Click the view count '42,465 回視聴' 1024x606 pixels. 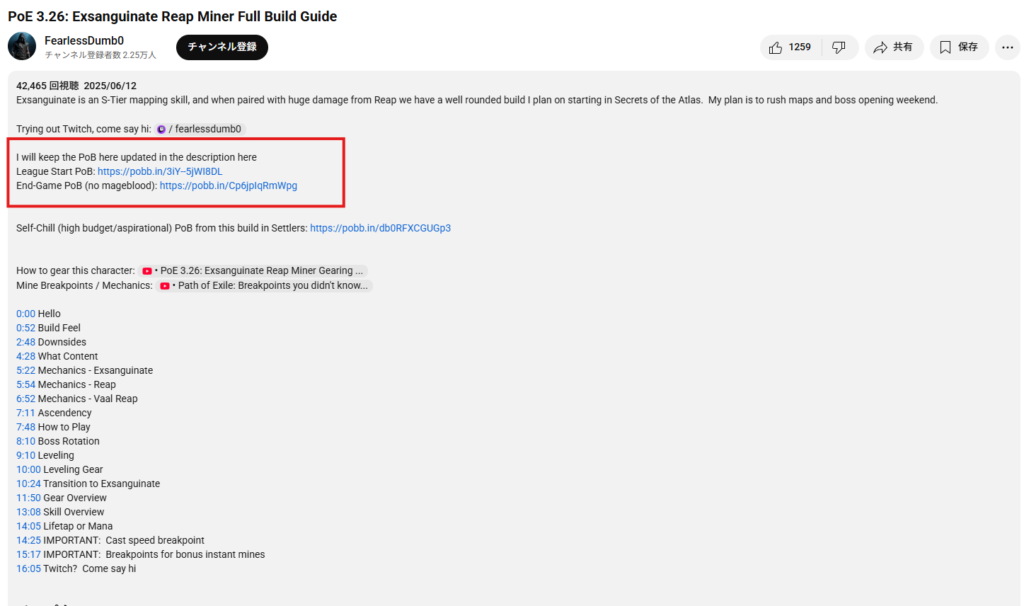coord(48,86)
